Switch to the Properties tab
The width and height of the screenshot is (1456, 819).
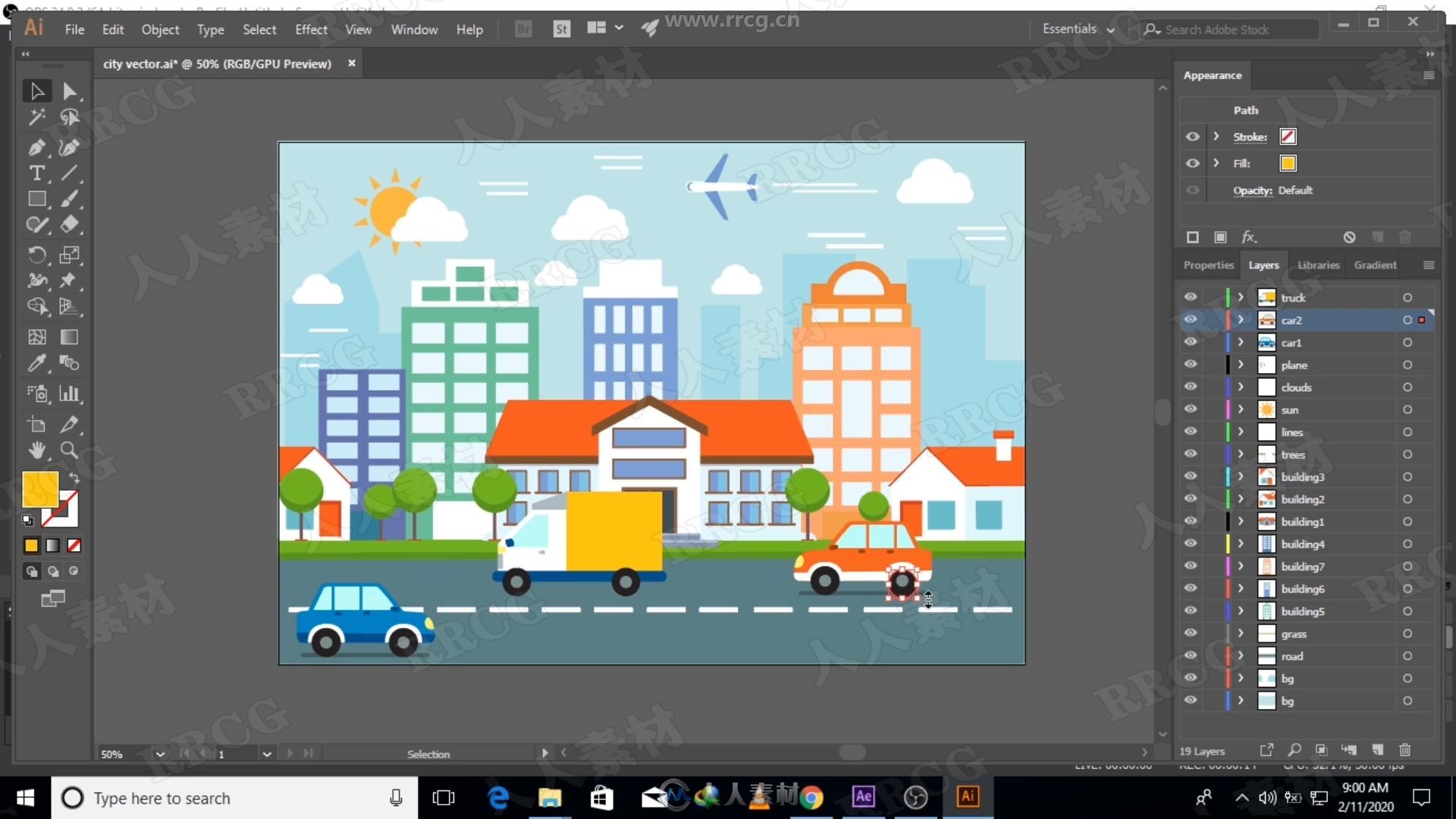point(1209,265)
